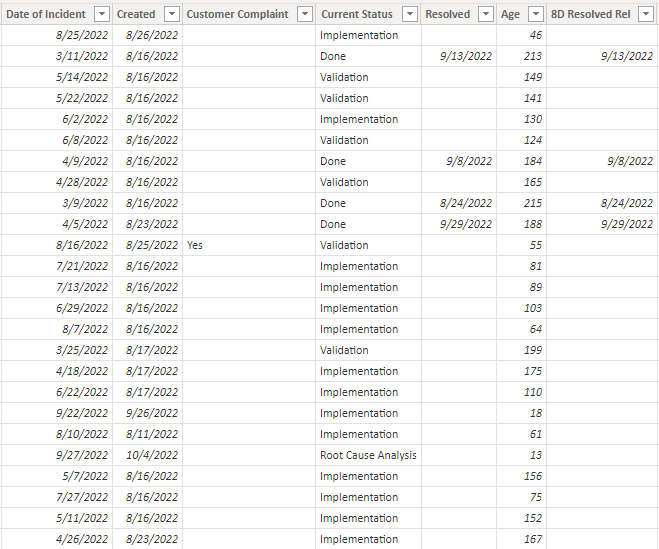Select the Age value 188 cell
This screenshot has height=549, width=659.
click(522, 224)
